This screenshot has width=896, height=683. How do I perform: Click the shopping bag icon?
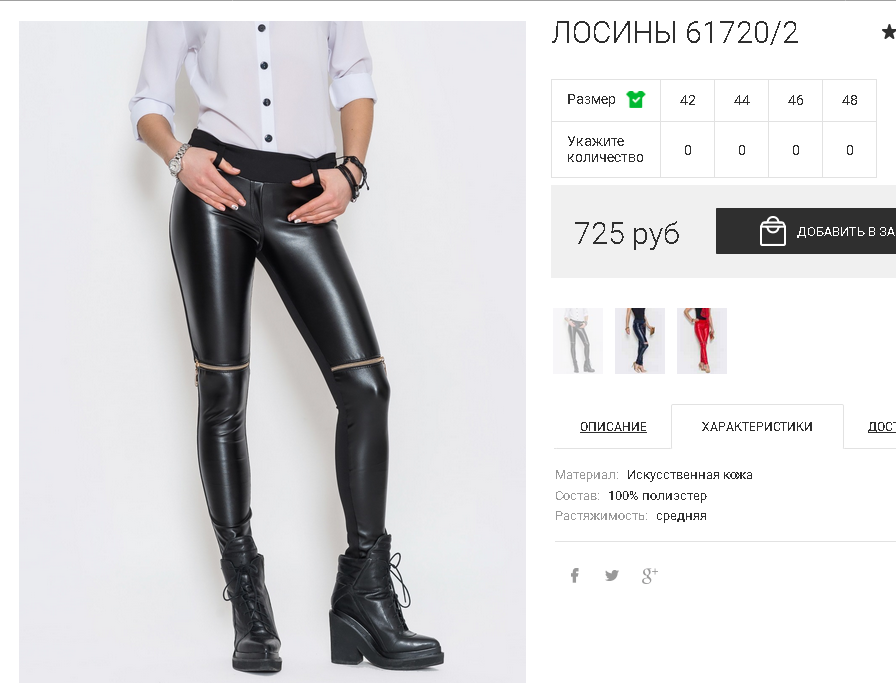(x=773, y=231)
